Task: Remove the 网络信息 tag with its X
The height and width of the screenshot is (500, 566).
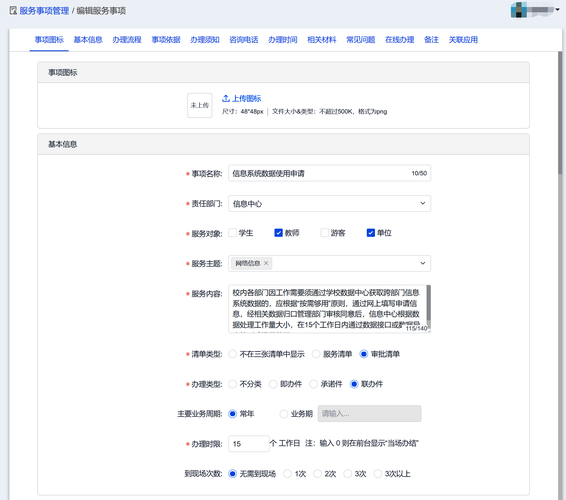Action: [x=266, y=263]
